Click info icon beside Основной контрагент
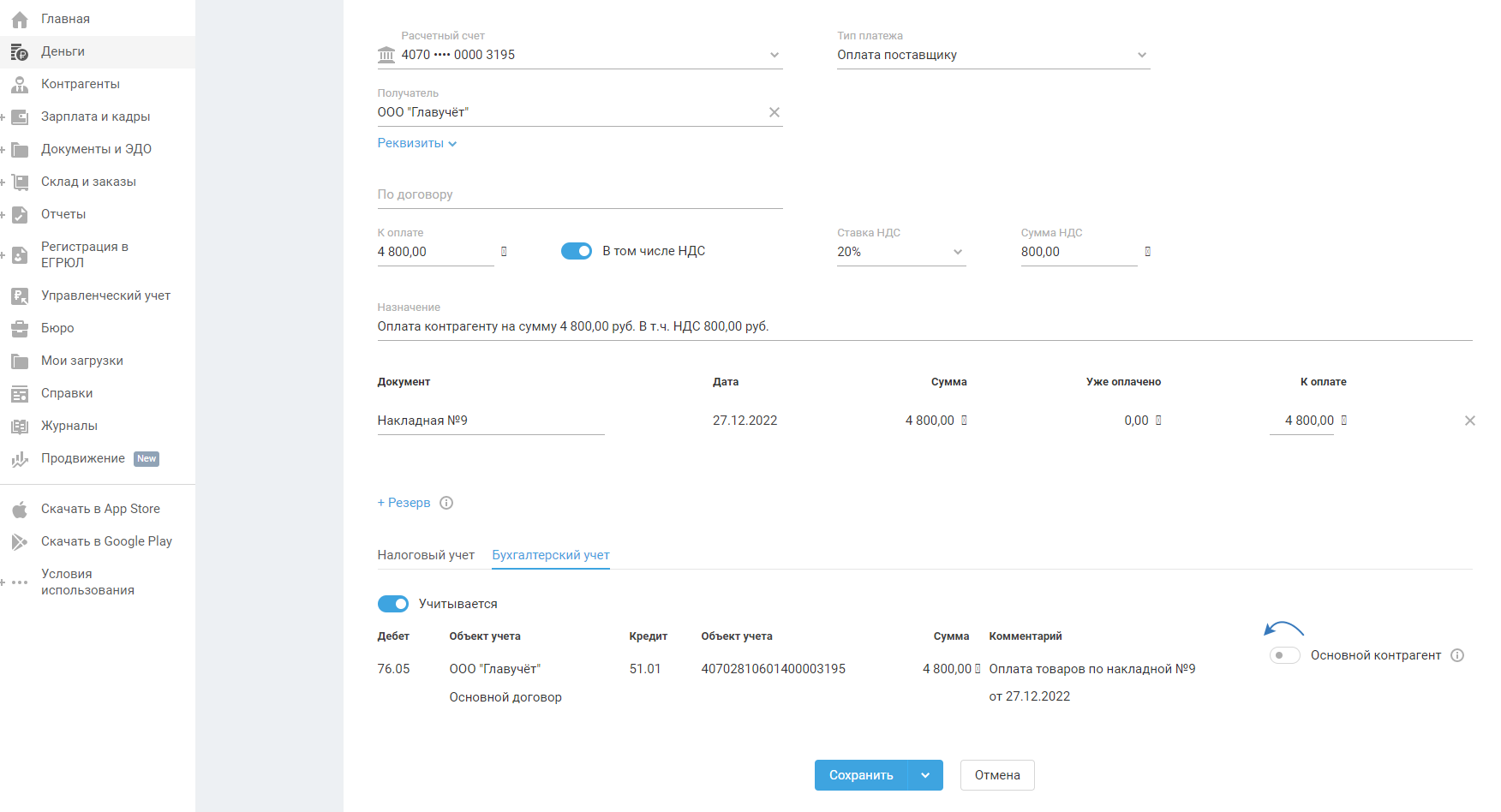 pos(1457,655)
